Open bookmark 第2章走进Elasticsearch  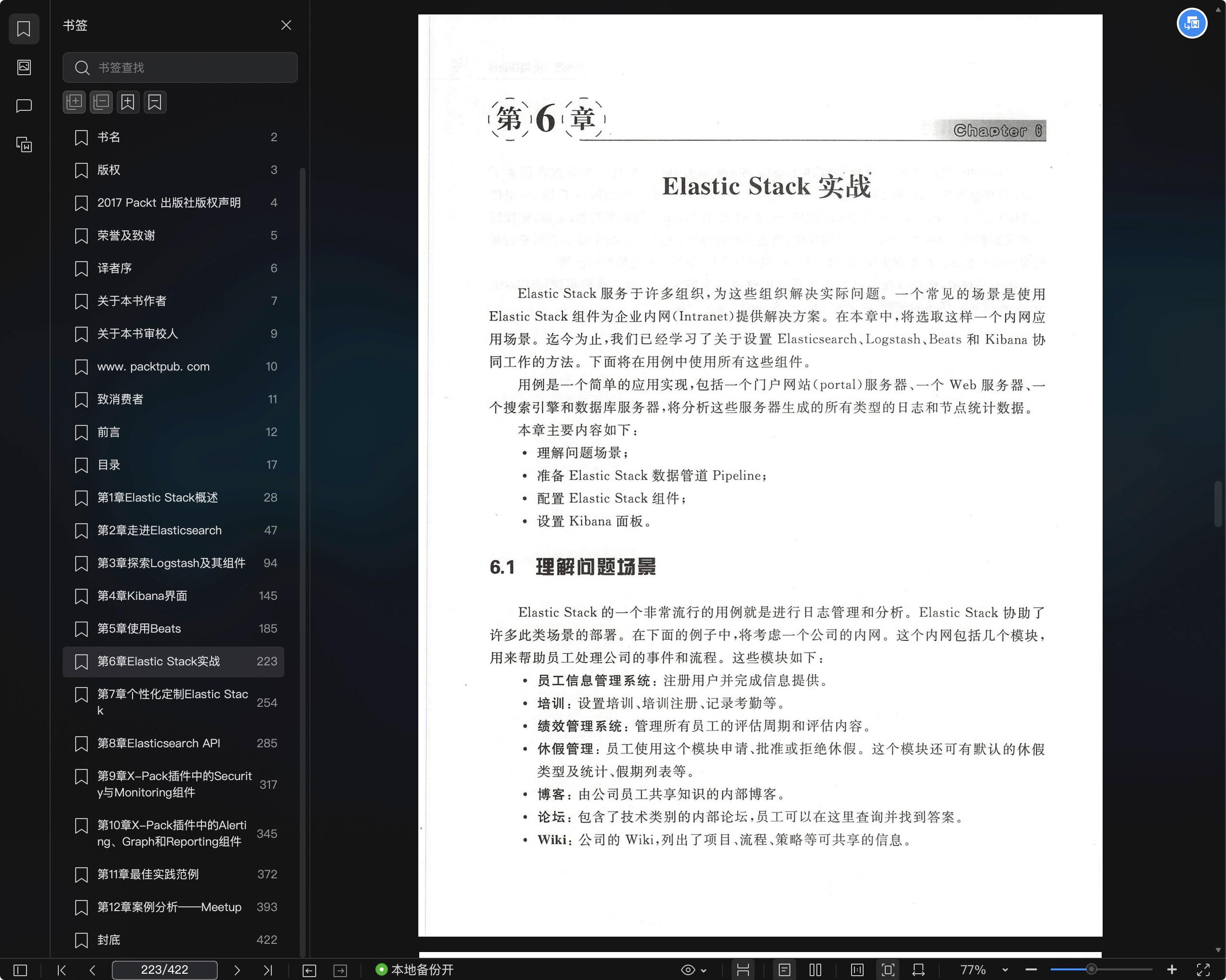click(173, 530)
